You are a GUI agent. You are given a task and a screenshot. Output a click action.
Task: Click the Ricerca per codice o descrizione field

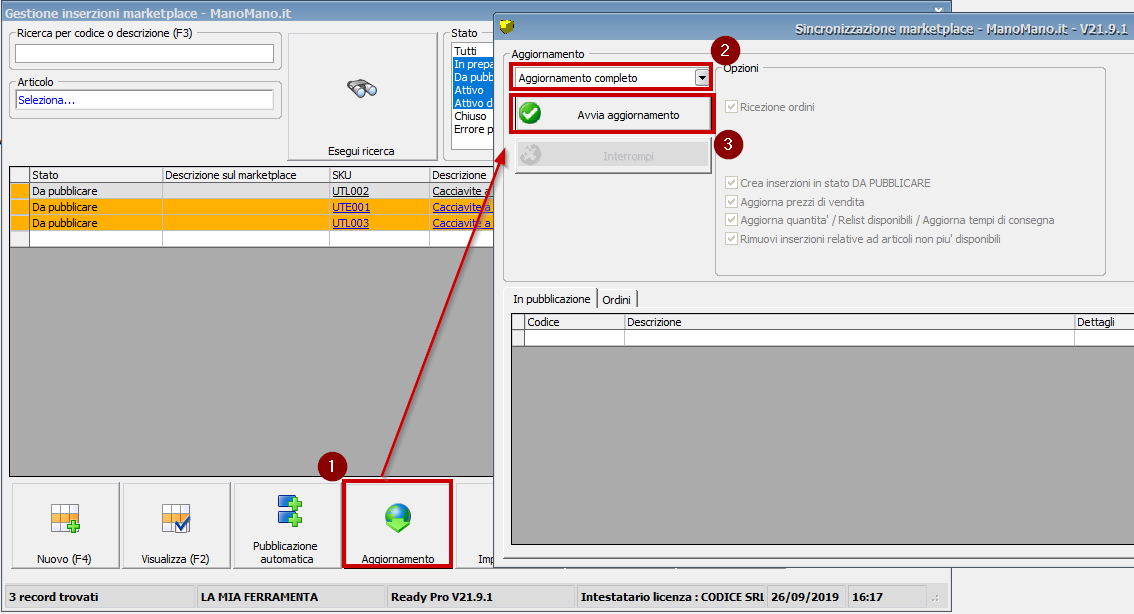[x=145, y=54]
